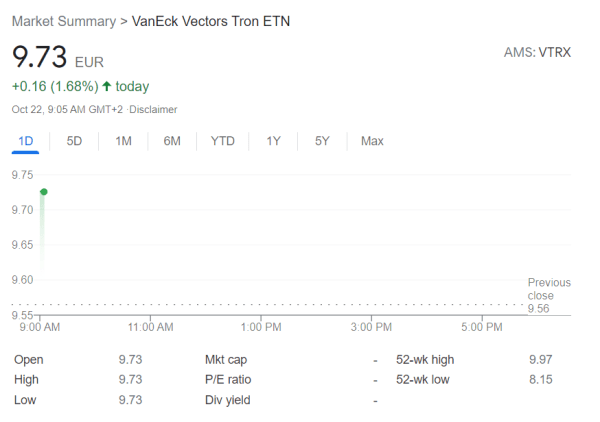Click the VanEck Vectors Tron ETN title
Image resolution: width=600 pixels, height=422 pixels.
click(212, 21)
